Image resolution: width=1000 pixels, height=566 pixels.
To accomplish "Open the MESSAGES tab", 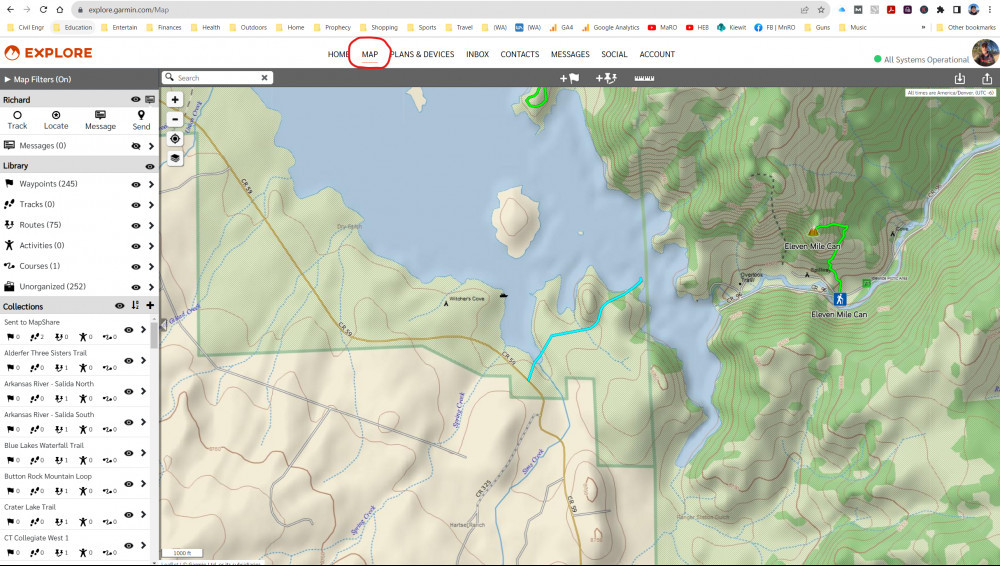I will click(570, 54).
